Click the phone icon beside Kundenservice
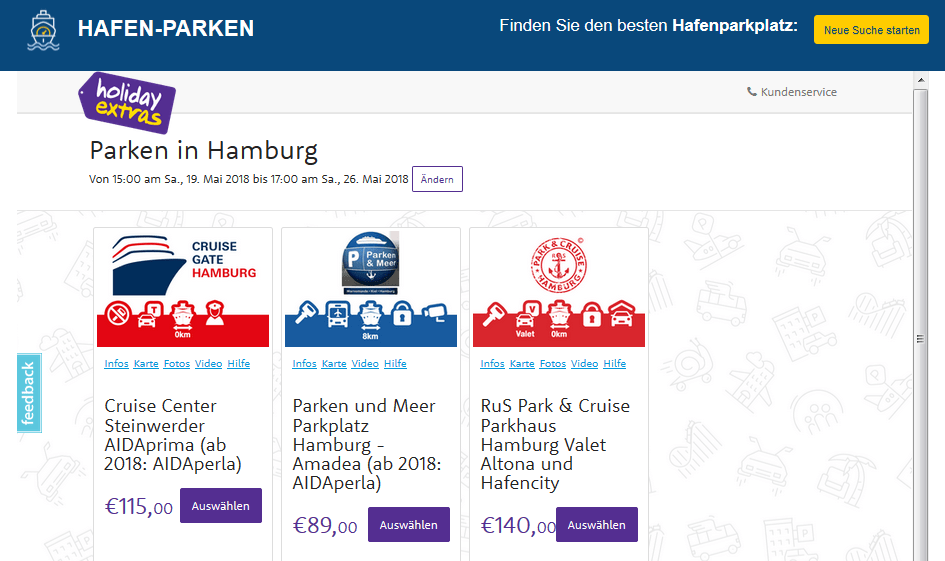This screenshot has height=561, width=945. [x=752, y=92]
